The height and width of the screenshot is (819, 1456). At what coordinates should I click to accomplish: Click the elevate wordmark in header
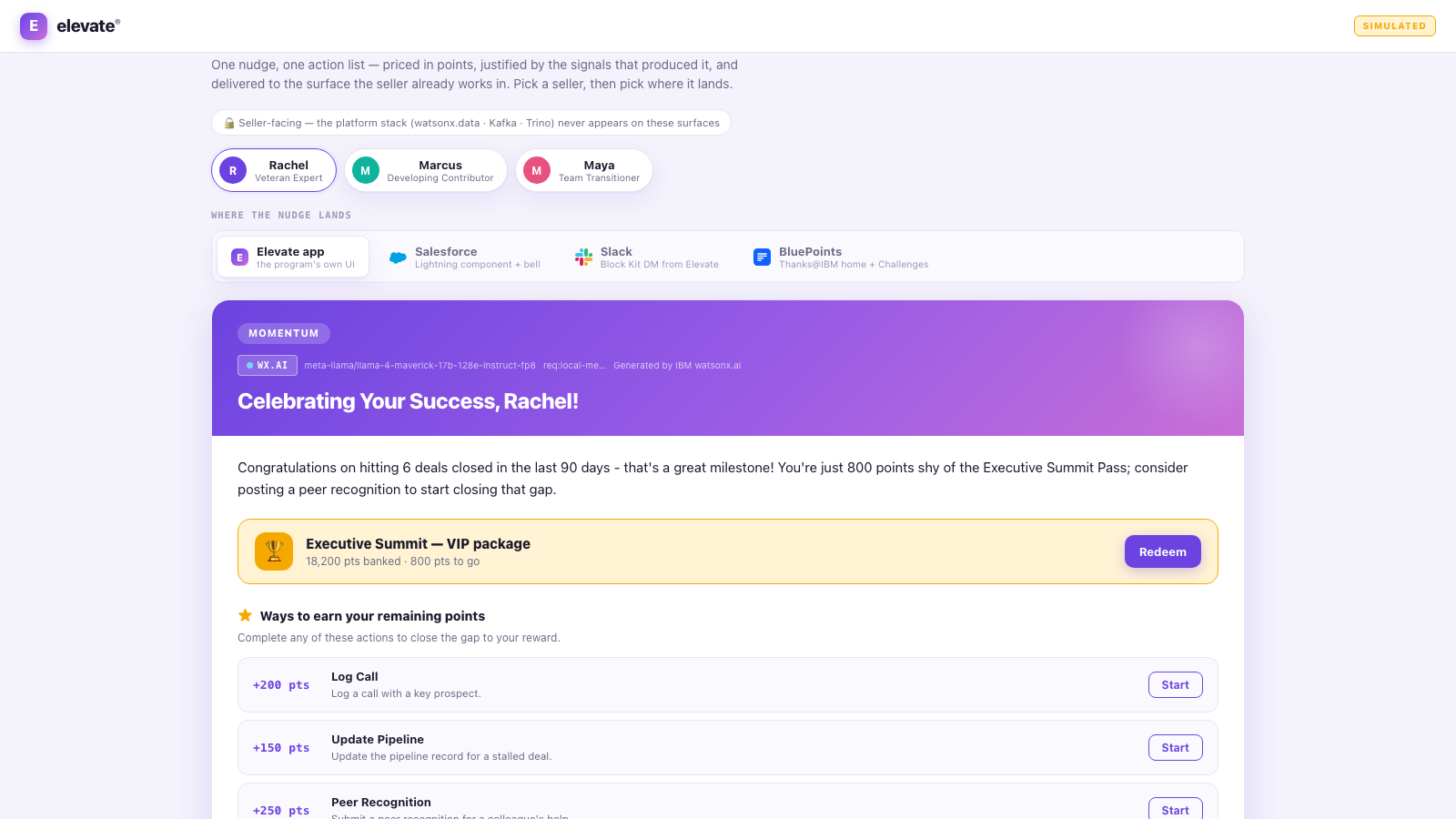point(88,25)
